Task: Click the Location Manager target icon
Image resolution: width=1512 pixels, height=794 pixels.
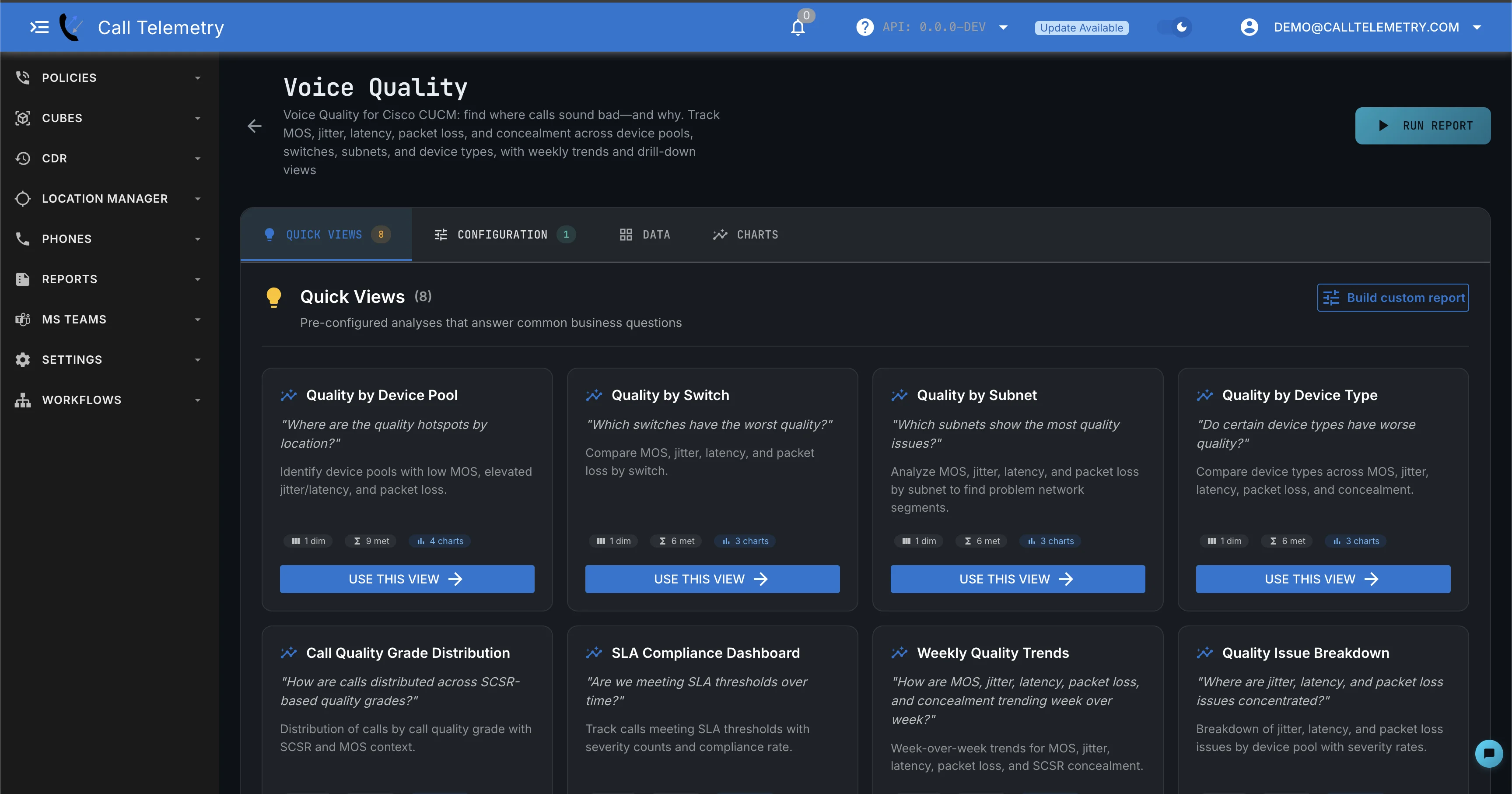Action: point(22,199)
